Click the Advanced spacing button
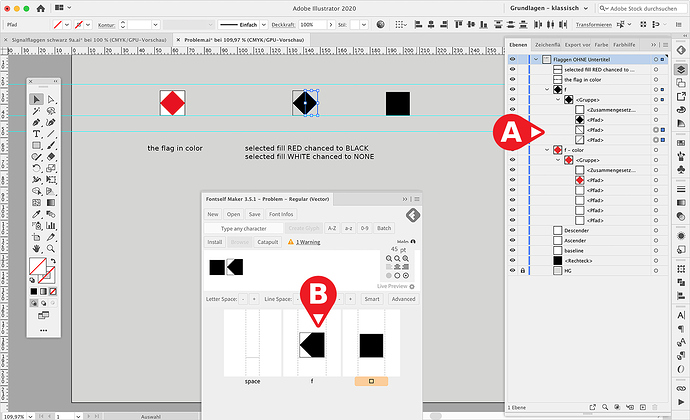The width and height of the screenshot is (690, 420). pyautogui.click(x=404, y=299)
